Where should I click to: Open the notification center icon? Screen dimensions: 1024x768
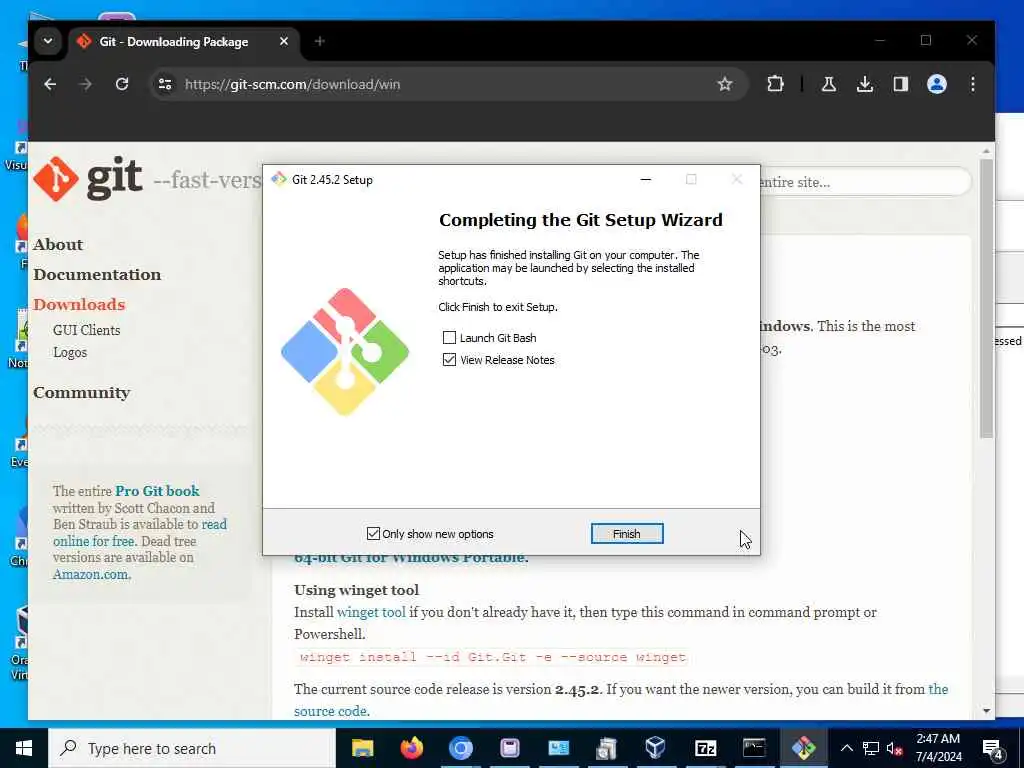pos(993,749)
